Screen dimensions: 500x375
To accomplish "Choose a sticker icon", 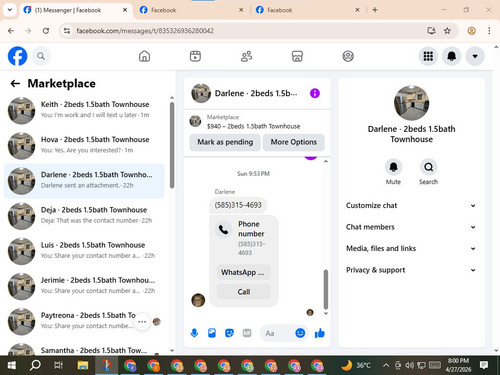I will pos(229,333).
